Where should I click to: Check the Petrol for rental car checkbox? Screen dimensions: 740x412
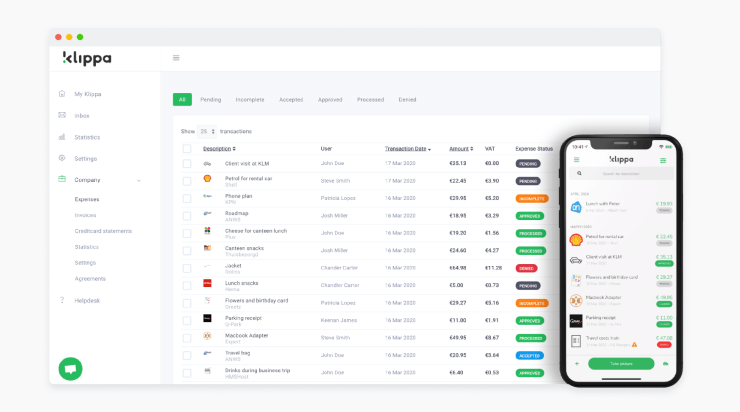pyautogui.click(x=187, y=181)
